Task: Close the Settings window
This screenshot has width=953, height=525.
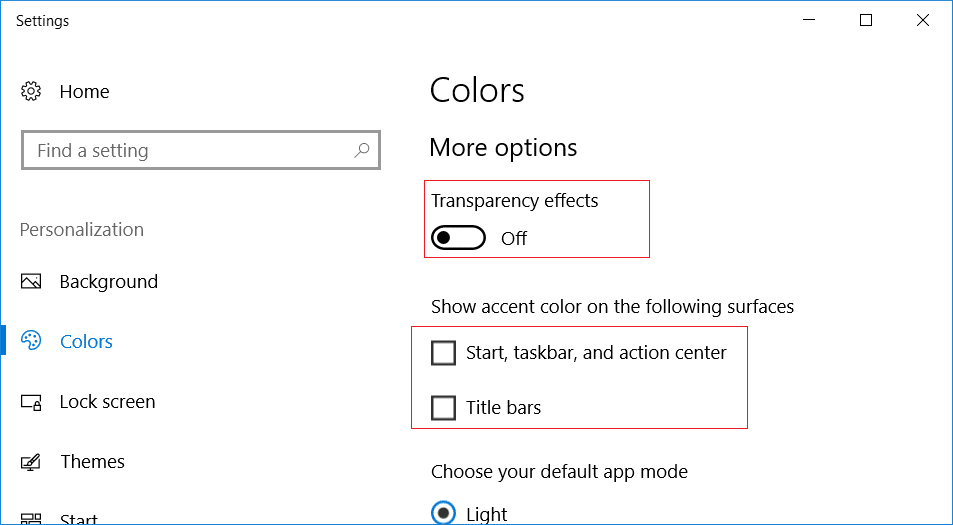Action: pyautogui.click(x=923, y=21)
